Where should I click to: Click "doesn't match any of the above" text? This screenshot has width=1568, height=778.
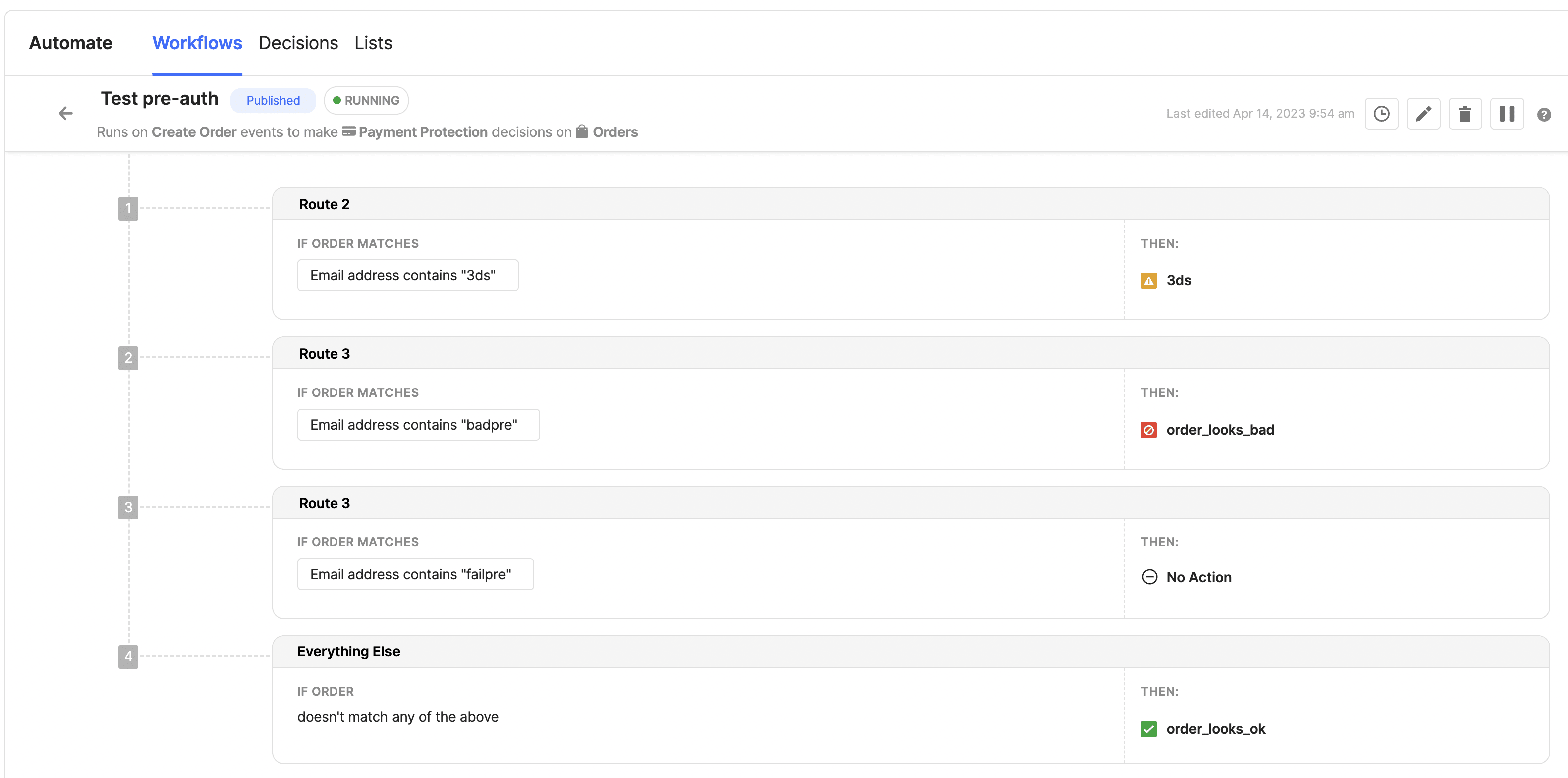pos(398,717)
